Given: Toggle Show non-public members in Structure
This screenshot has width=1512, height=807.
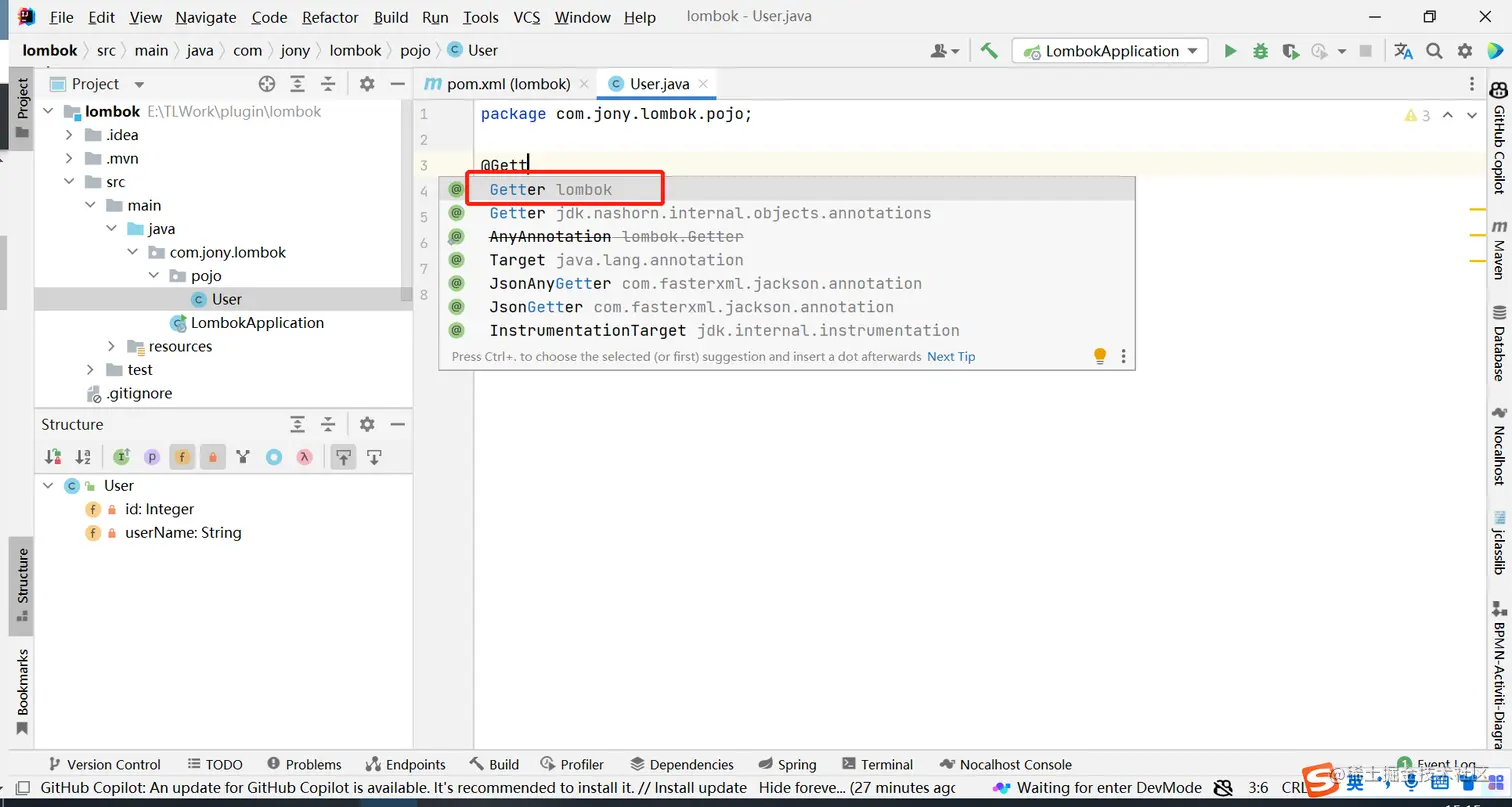Looking at the screenshot, I should click(x=212, y=457).
